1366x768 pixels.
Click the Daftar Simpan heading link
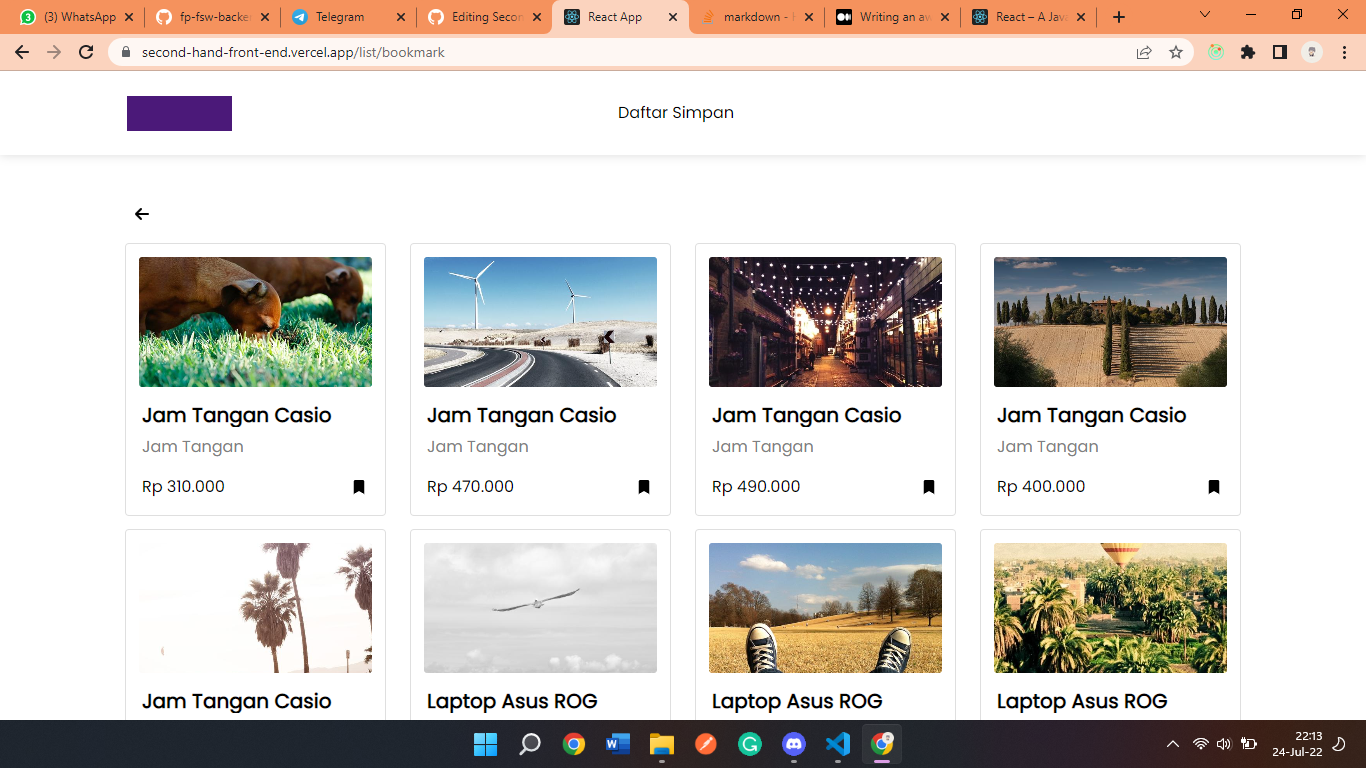675,112
